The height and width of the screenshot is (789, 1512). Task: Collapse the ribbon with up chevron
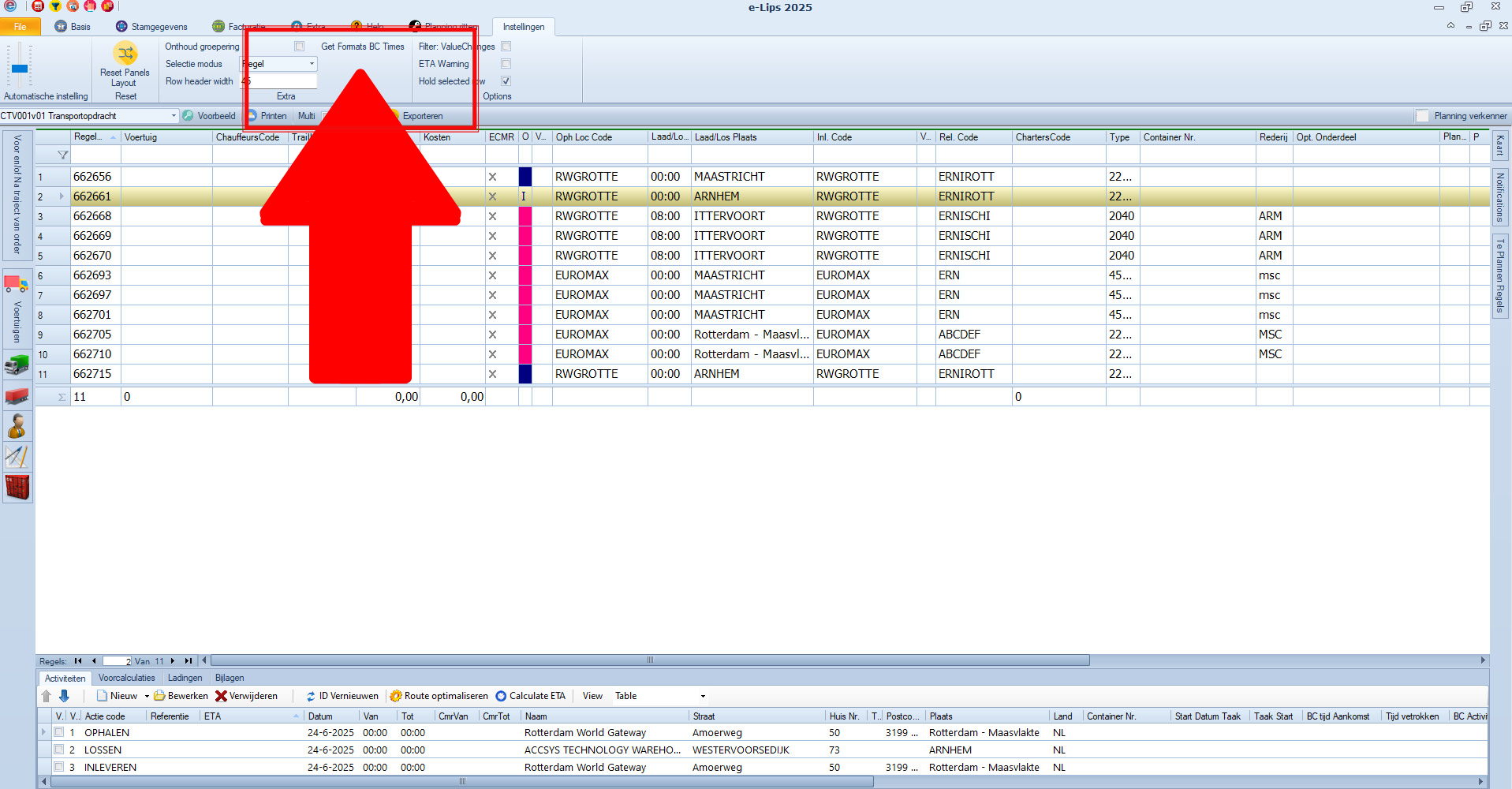point(1450,26)
